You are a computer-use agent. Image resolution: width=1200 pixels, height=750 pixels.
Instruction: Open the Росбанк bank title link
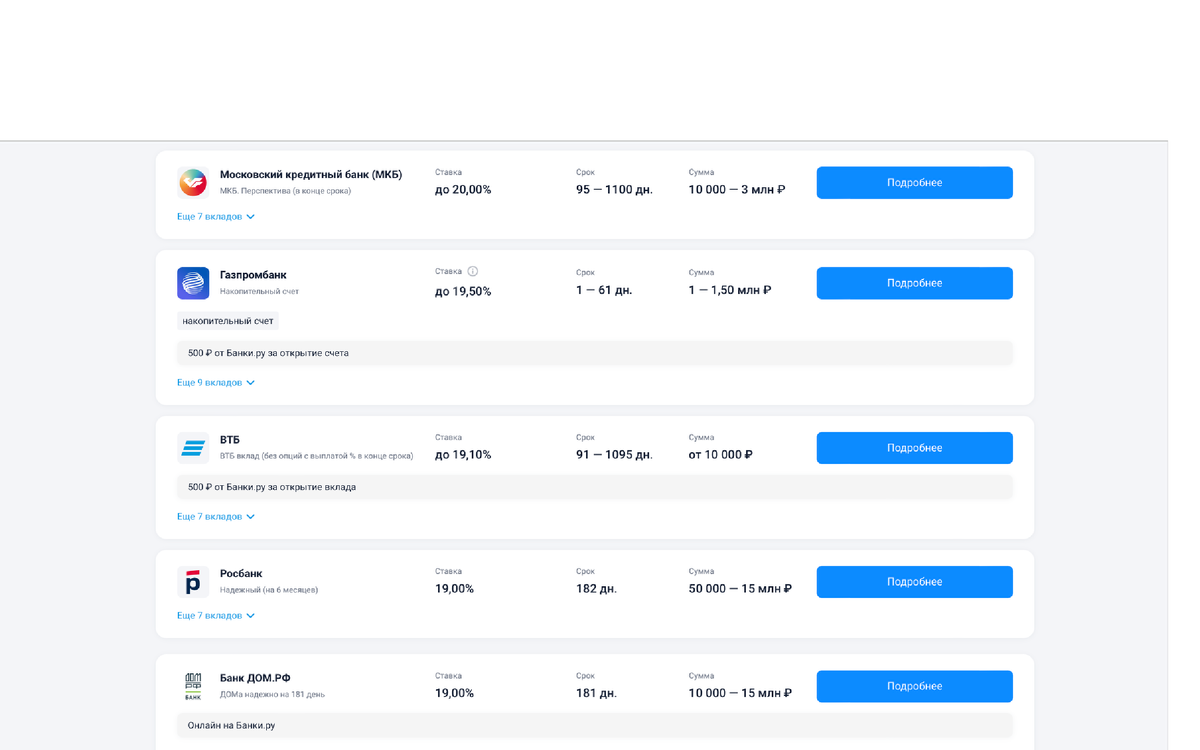241,574
